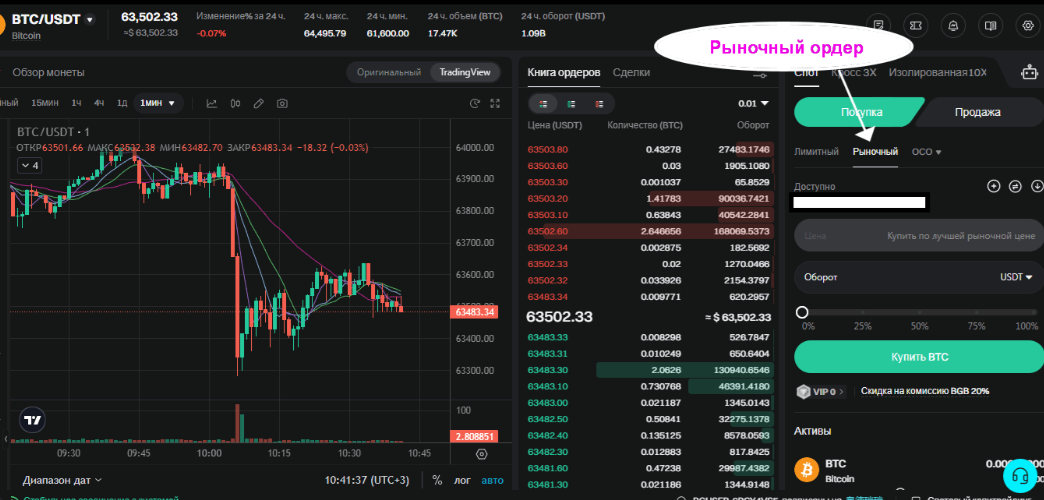Expand the indicators list showing 4
The height and width of the screenshot is (500, 1044).
(30, 165)
